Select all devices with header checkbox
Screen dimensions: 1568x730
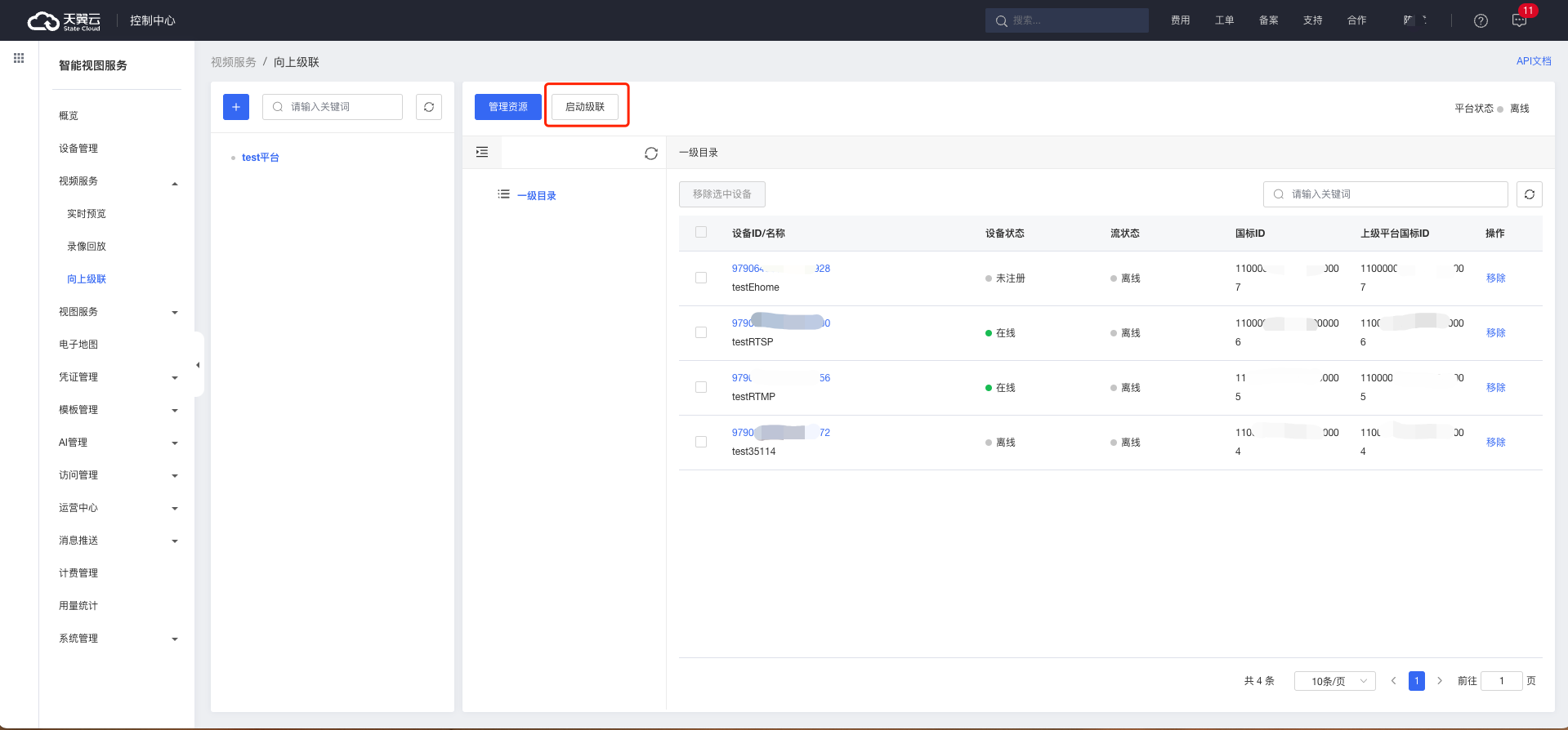click(701, 232)
